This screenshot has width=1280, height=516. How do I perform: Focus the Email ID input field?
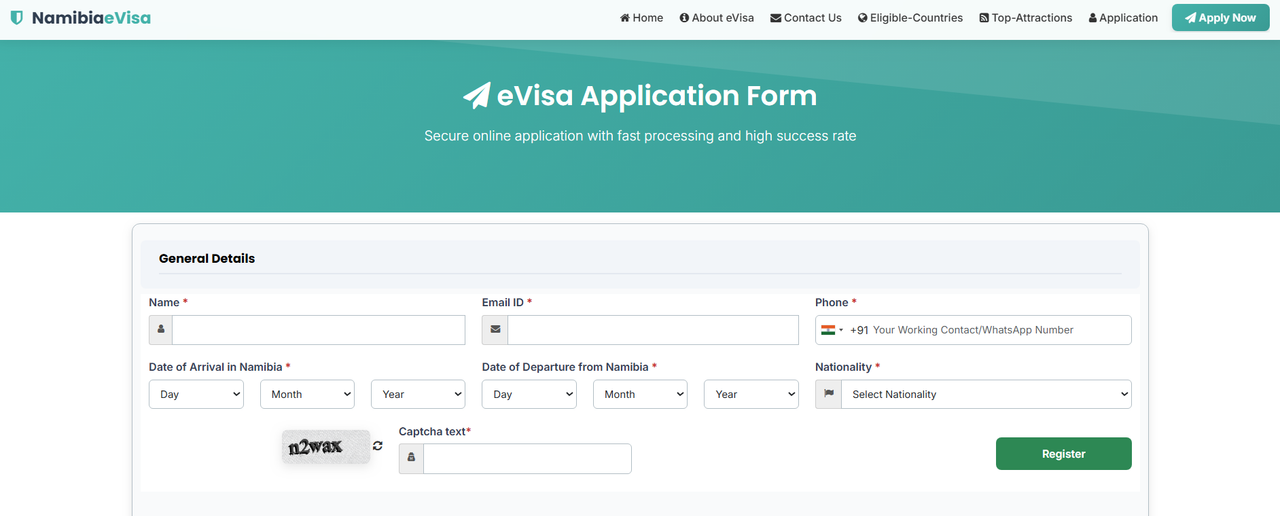[x=653, y=330]
